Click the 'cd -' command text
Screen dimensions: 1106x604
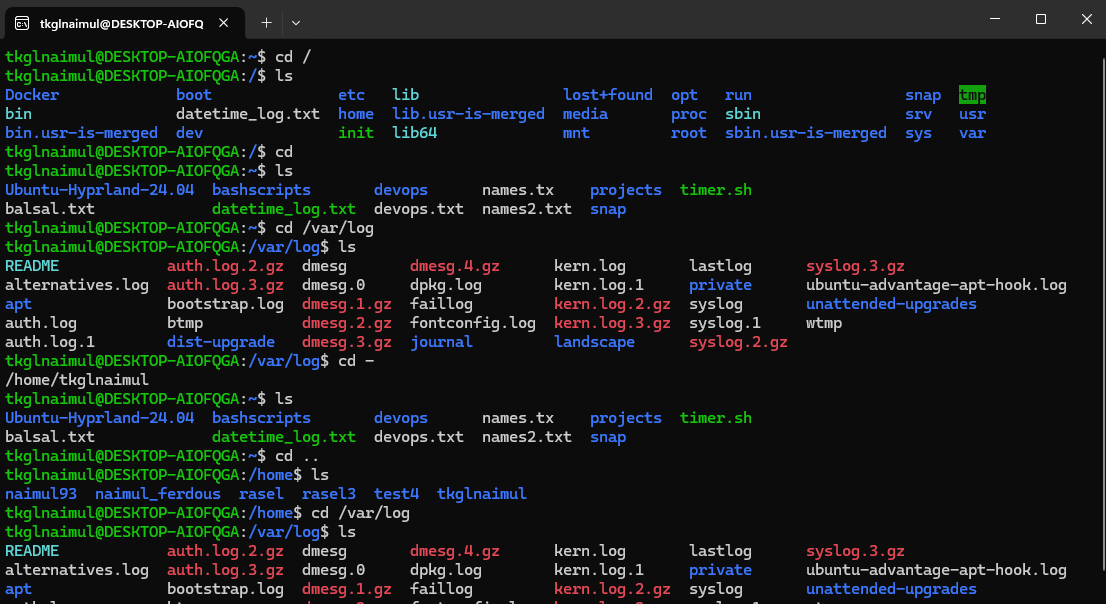(x=356, y=361)
